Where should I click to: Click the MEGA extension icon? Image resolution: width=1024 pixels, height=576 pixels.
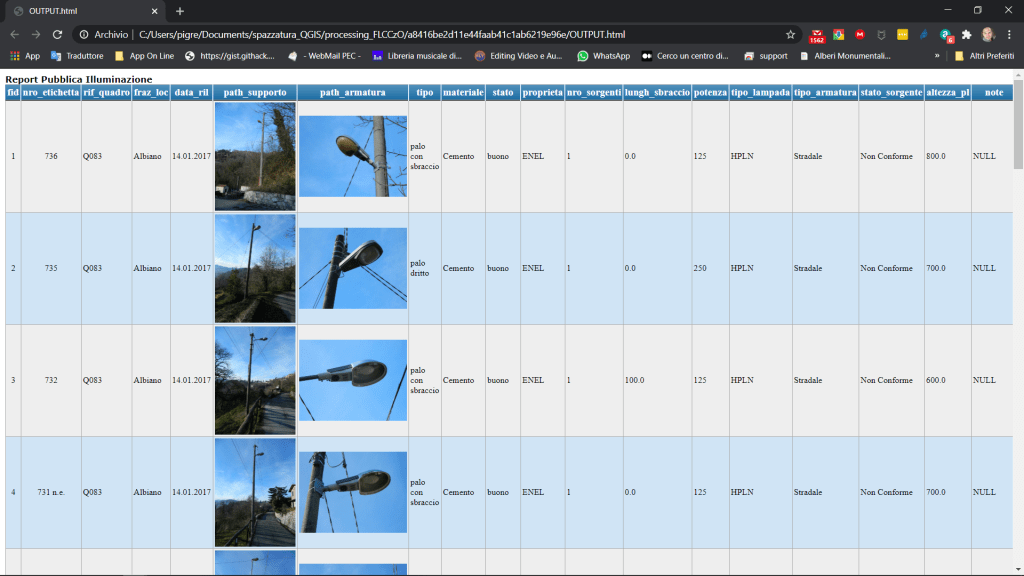(860, 34)
